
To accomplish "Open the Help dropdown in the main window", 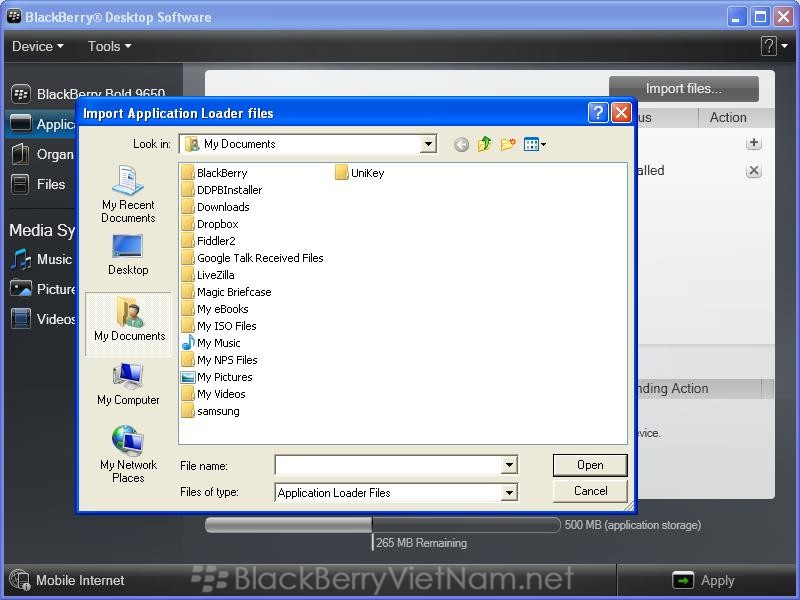I will click(774, 46).
